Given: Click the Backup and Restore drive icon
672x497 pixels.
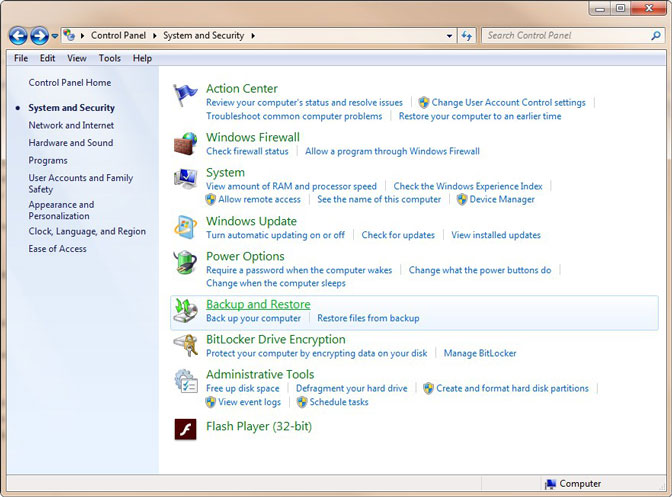Looking at the screenshot, I should click(x=185, y=311).
